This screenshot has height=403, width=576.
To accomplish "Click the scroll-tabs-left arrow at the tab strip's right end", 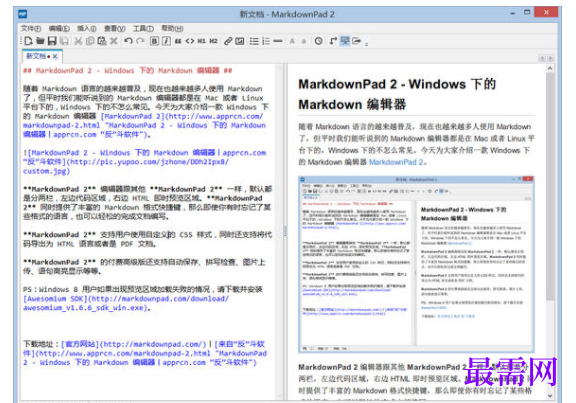I will pyautogui.click(x=542, y=58).
